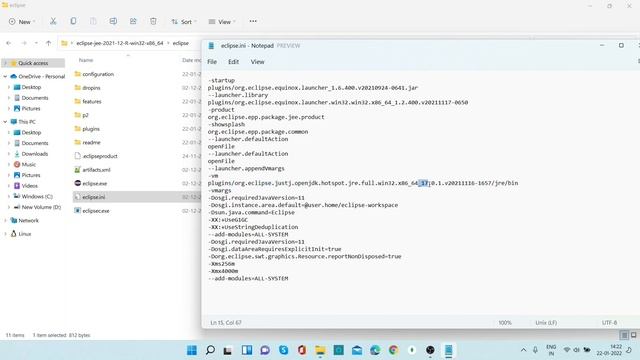Image resolution: width=640 pixels, height=360 pixels.
Task: Click the ENG IN language indicator
Action: [x=551, y=350]
